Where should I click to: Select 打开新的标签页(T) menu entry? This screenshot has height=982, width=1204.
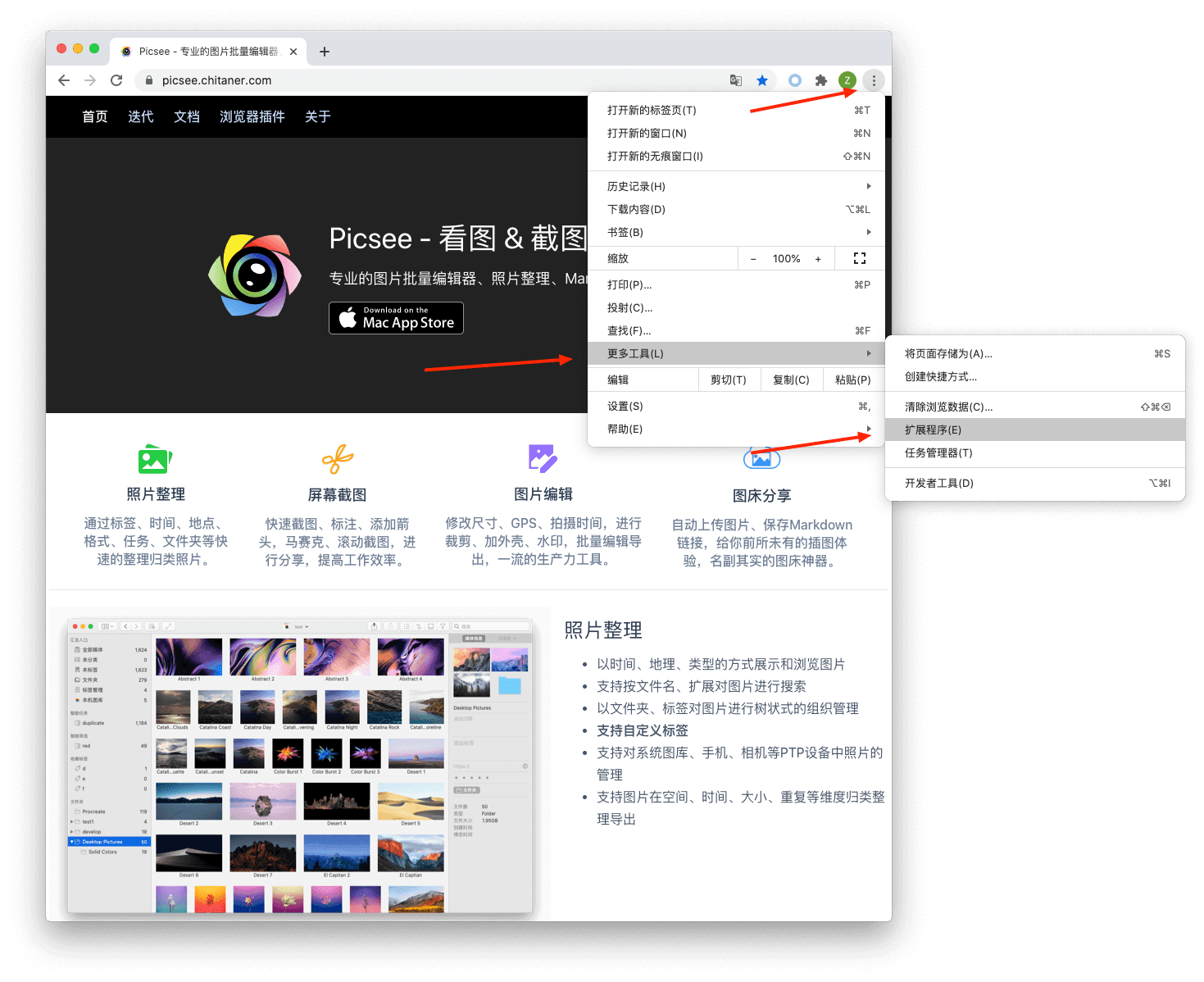(736, 110)
